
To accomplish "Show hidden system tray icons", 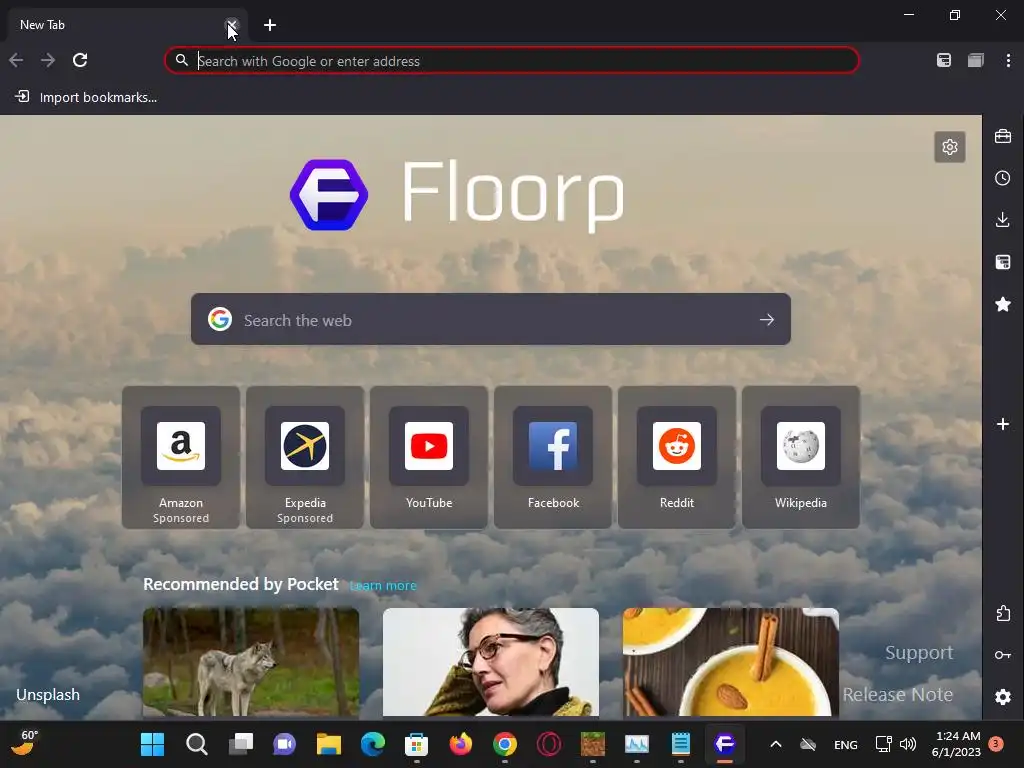I will tap(776, 744).
